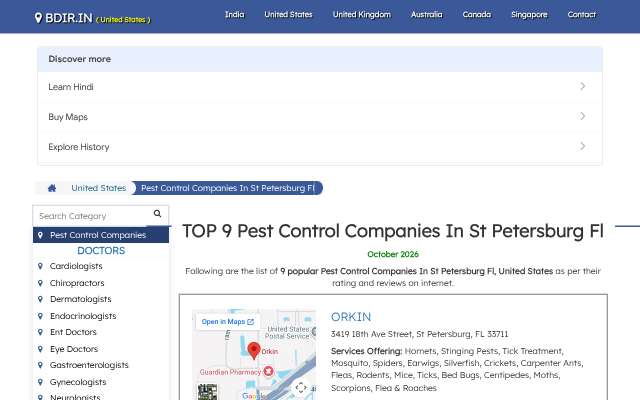Expand the Buy Maps chevron arrow
The height and width of the screenshot is (400, 640).
pyautogui.click(x=582, y=116)
